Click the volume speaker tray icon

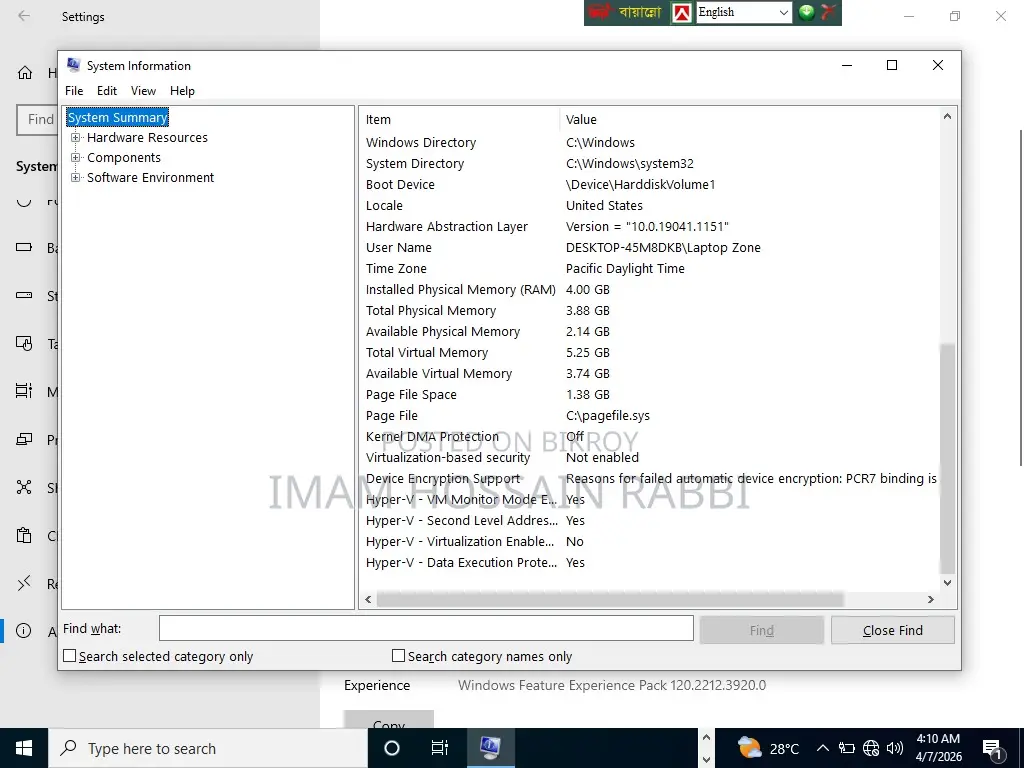coord(895,748)
